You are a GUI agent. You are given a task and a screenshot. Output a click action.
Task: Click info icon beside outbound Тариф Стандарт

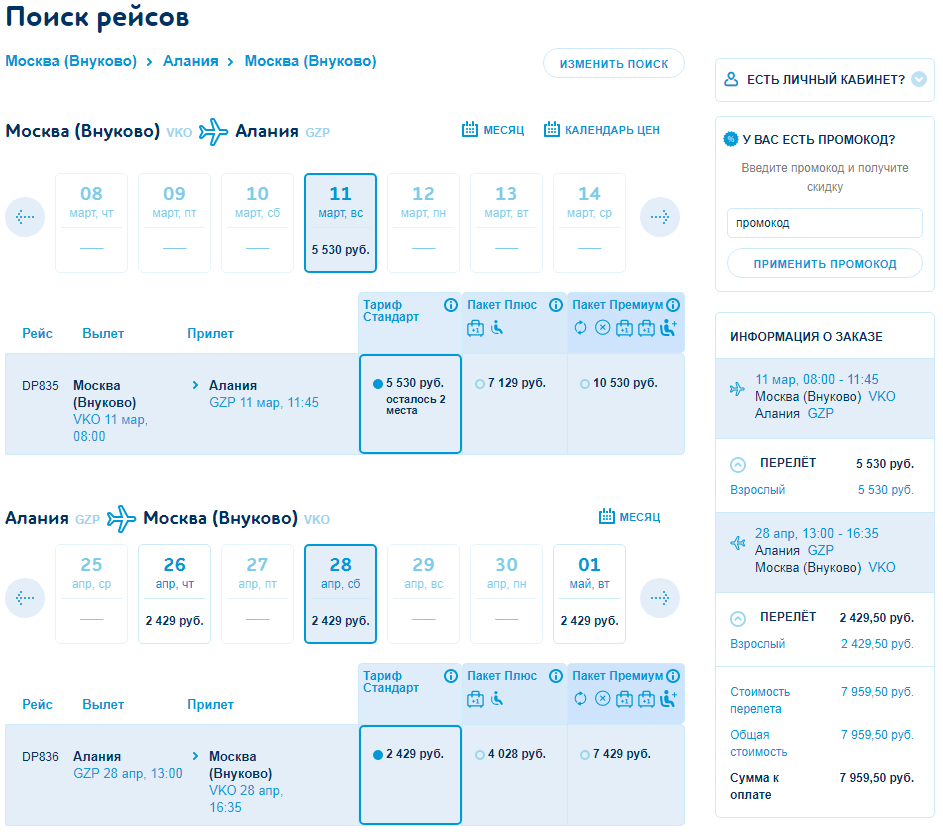451,305
